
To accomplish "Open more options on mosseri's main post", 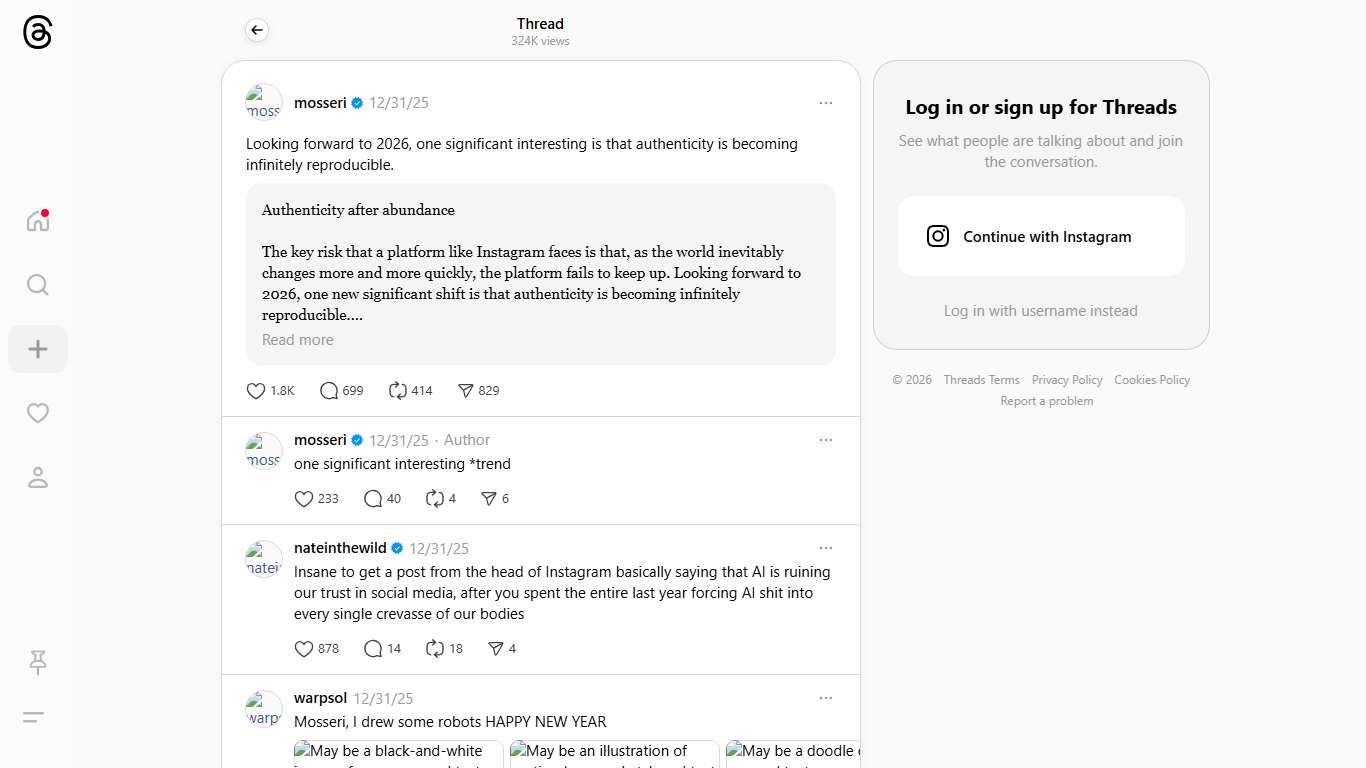I will point(825,103).
